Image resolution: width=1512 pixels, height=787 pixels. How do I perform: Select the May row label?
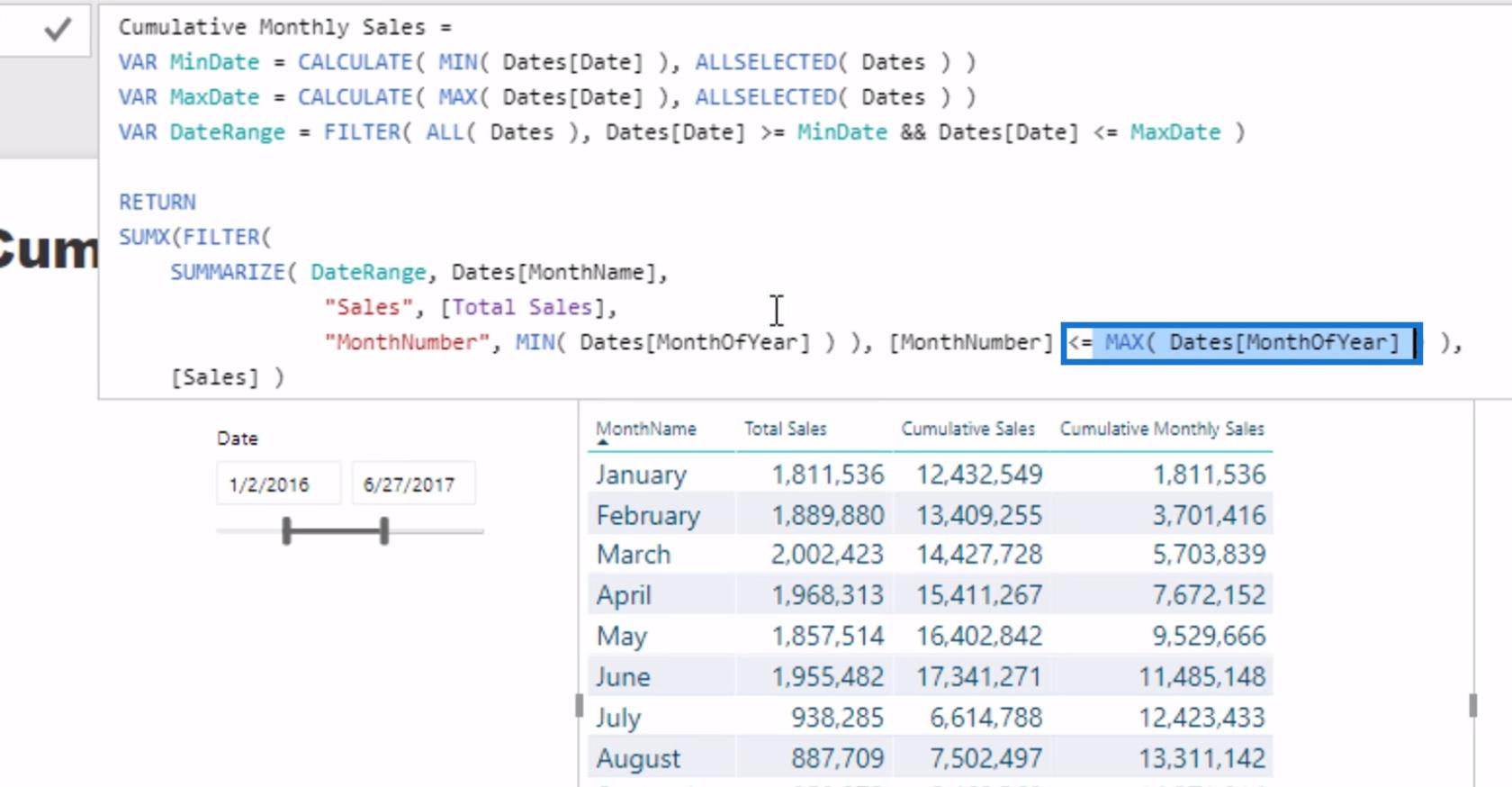622,637
